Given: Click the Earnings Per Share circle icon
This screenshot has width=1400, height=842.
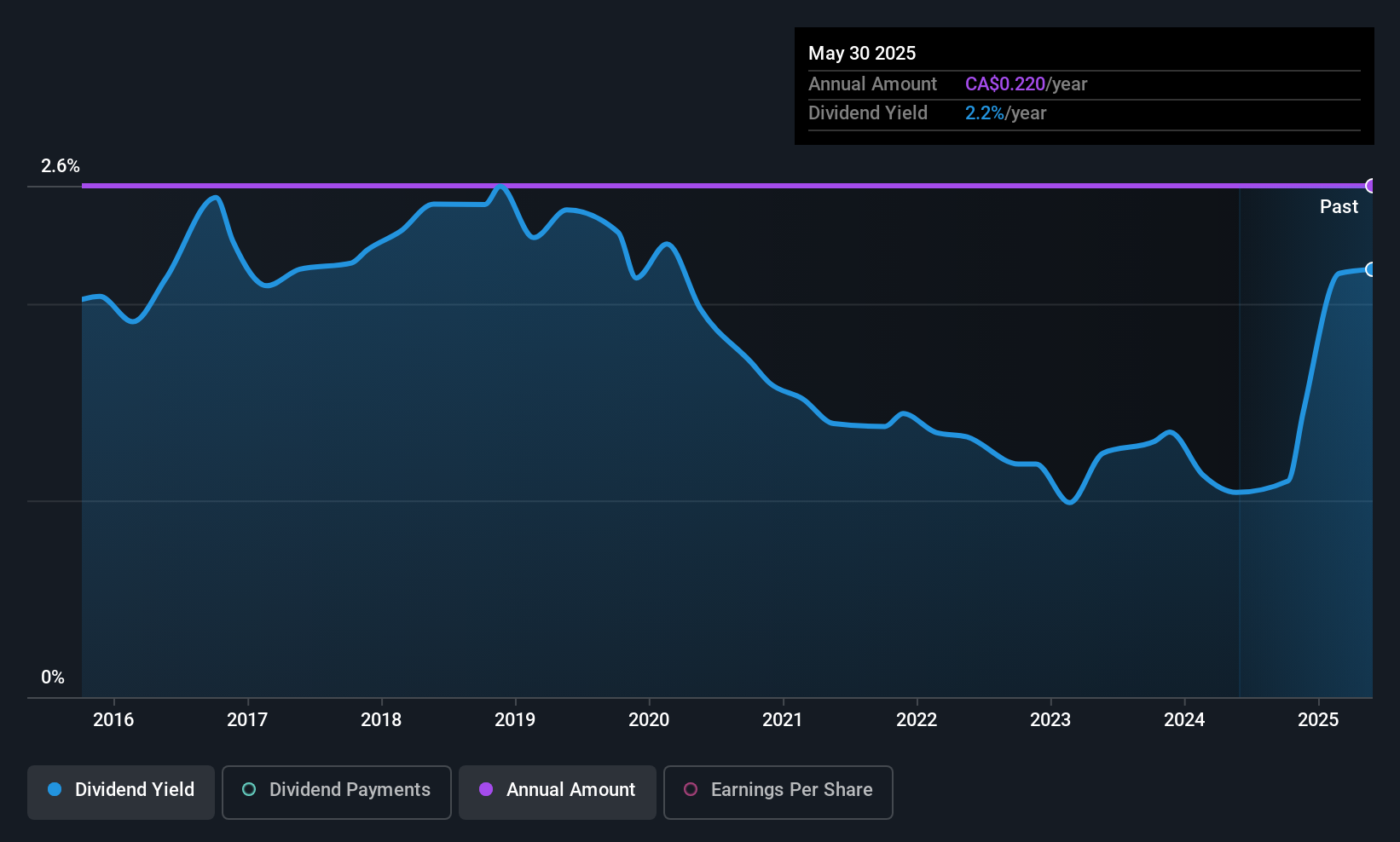Looking at the screenshot, I should click(691, 790).
